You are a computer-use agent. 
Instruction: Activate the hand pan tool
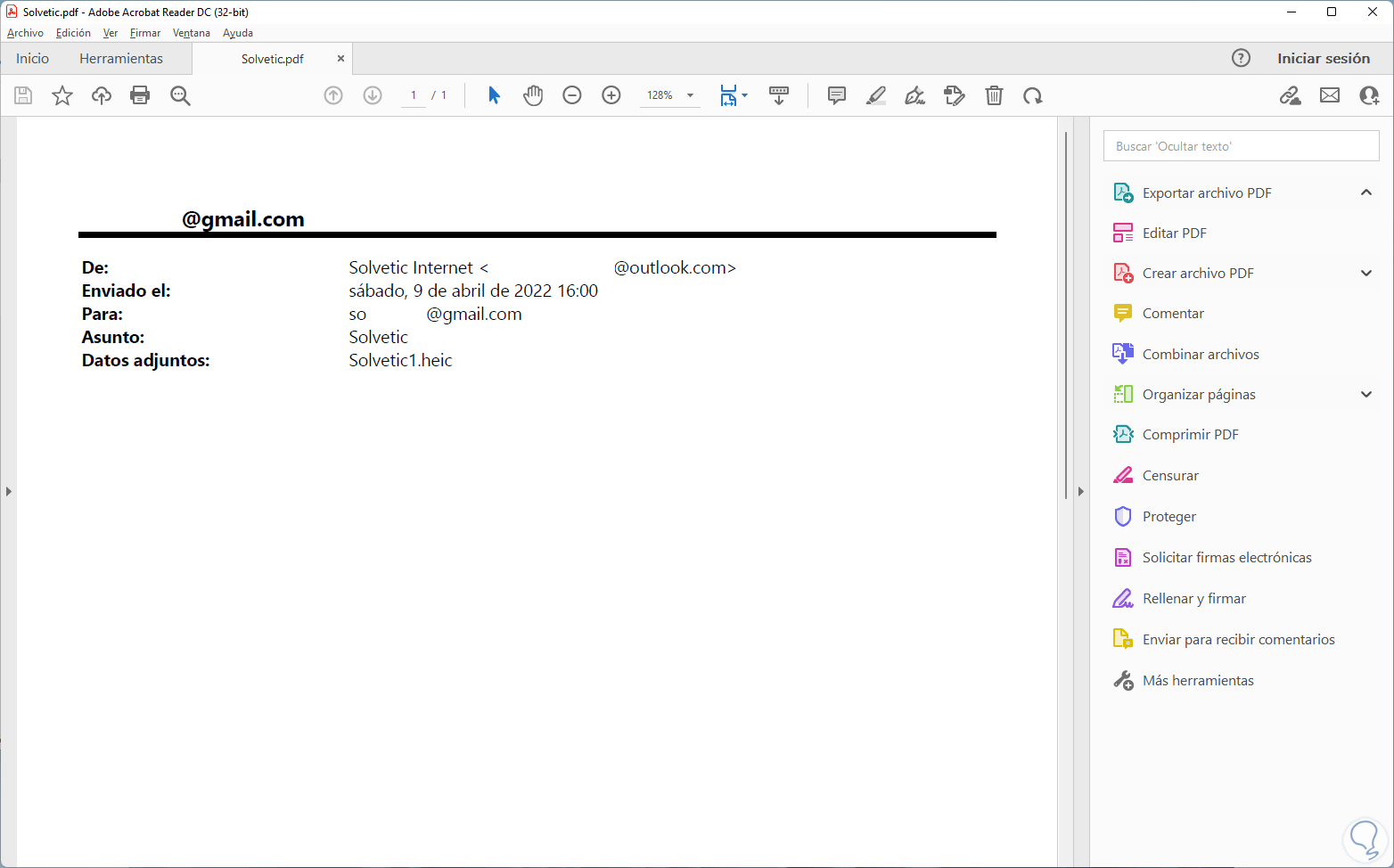(533, 95)
